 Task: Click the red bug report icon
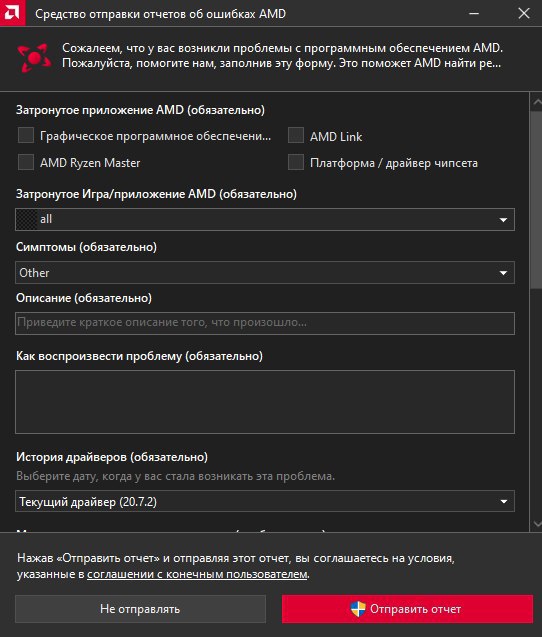[x=35, y=58]
